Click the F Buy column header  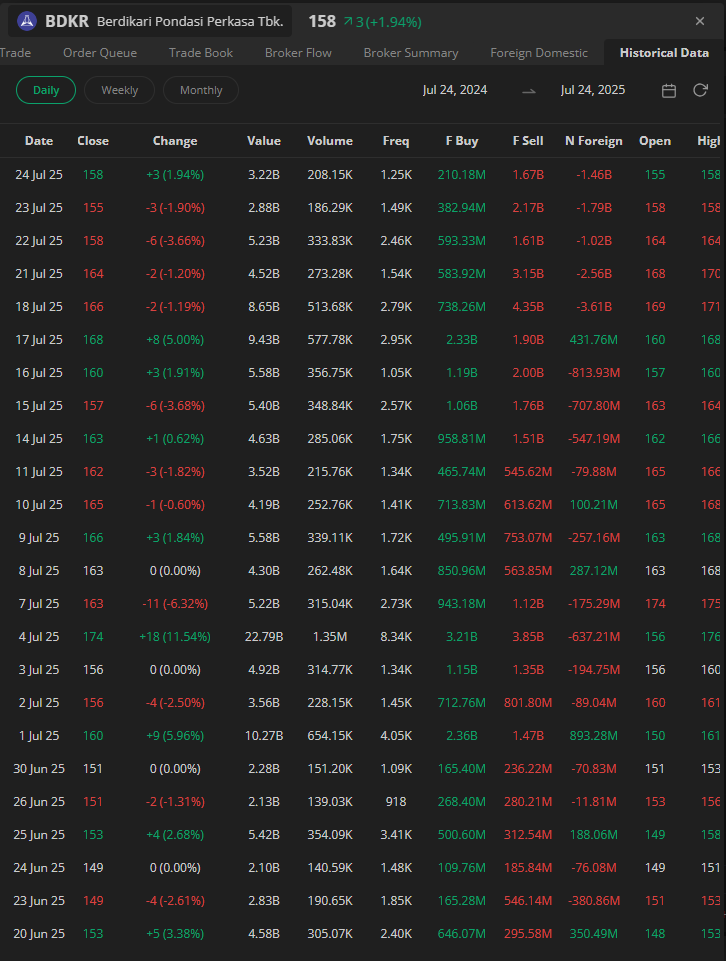point(462,141)
